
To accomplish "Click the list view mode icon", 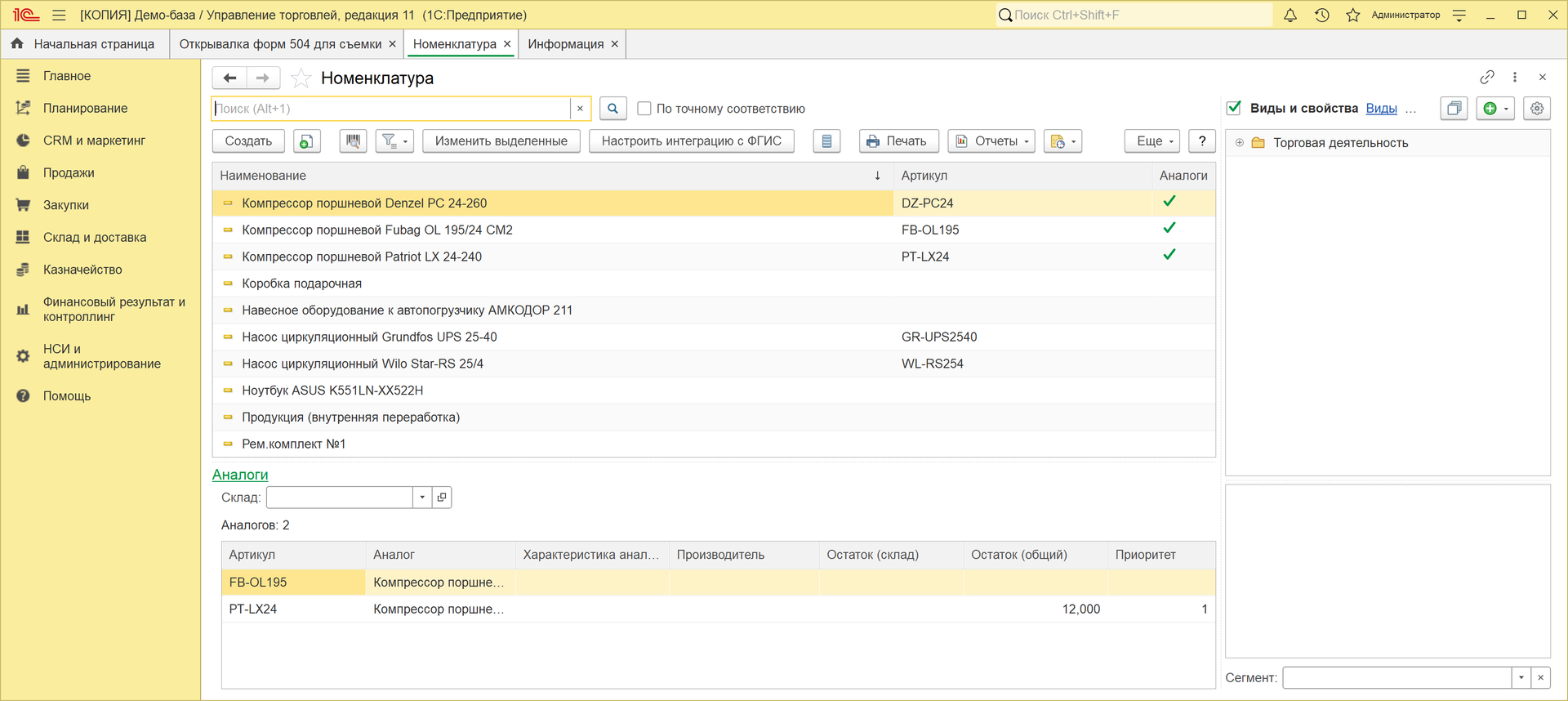I will click(826, 141).
